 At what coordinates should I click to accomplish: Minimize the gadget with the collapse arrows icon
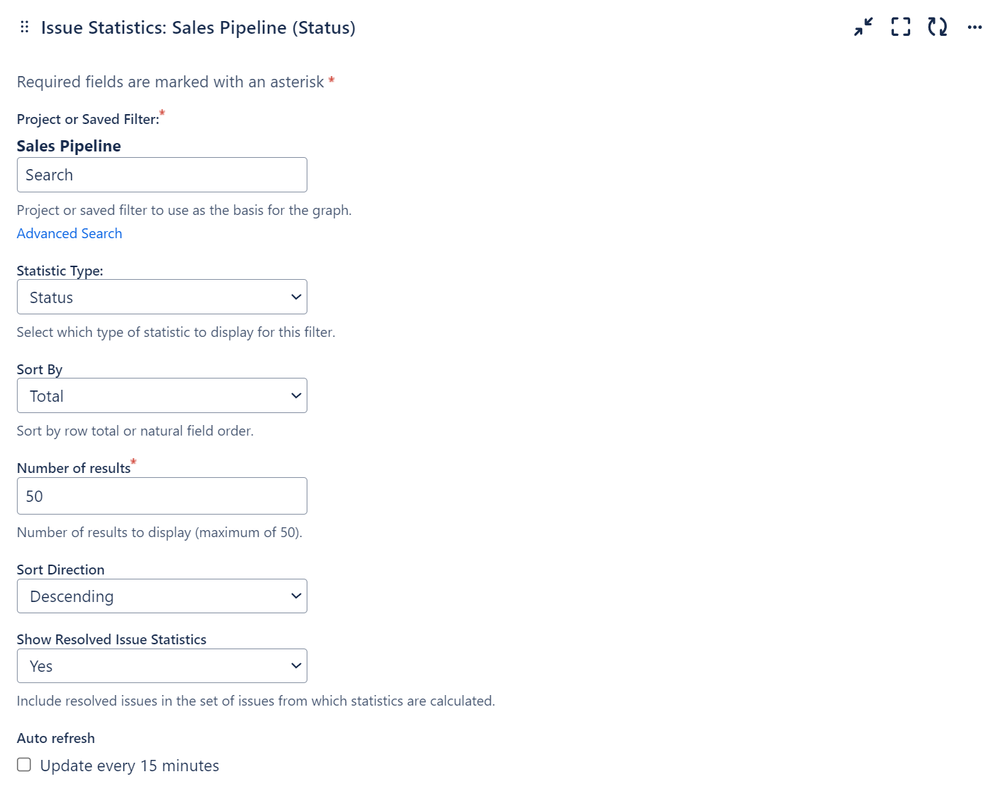[x=863, y=27]
